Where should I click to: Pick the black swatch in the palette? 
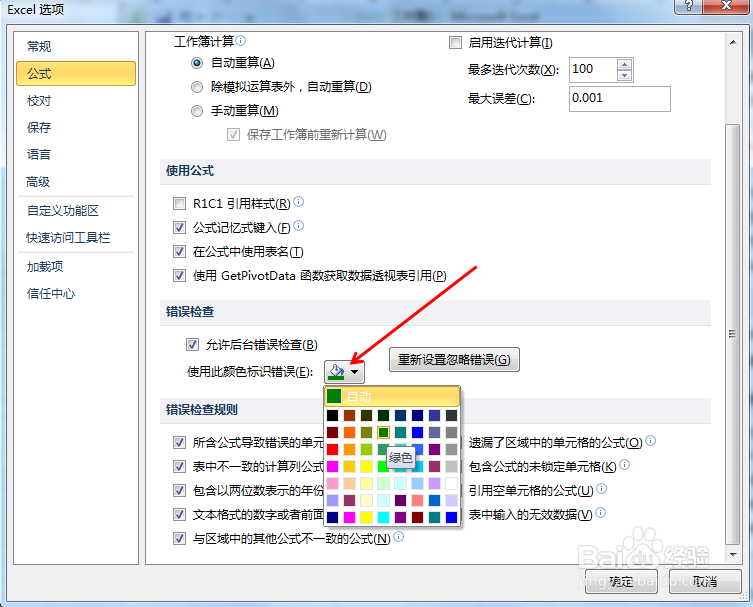[x=332, y=415]
